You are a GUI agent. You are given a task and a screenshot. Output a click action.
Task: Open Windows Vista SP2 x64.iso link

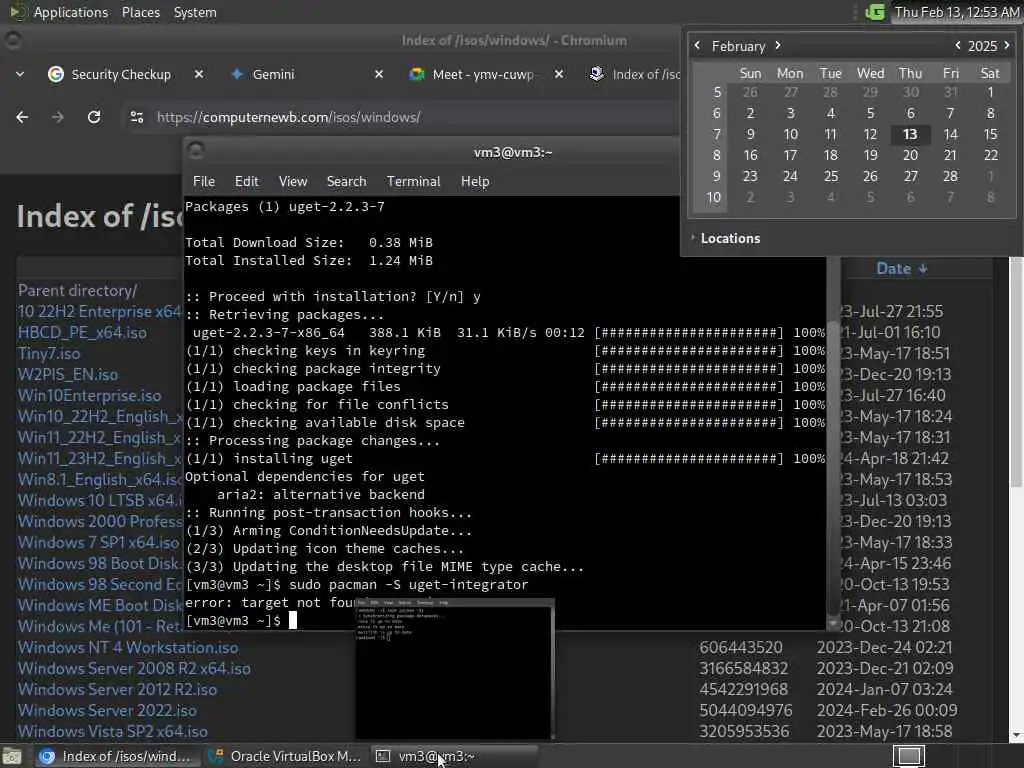[112, 731]
